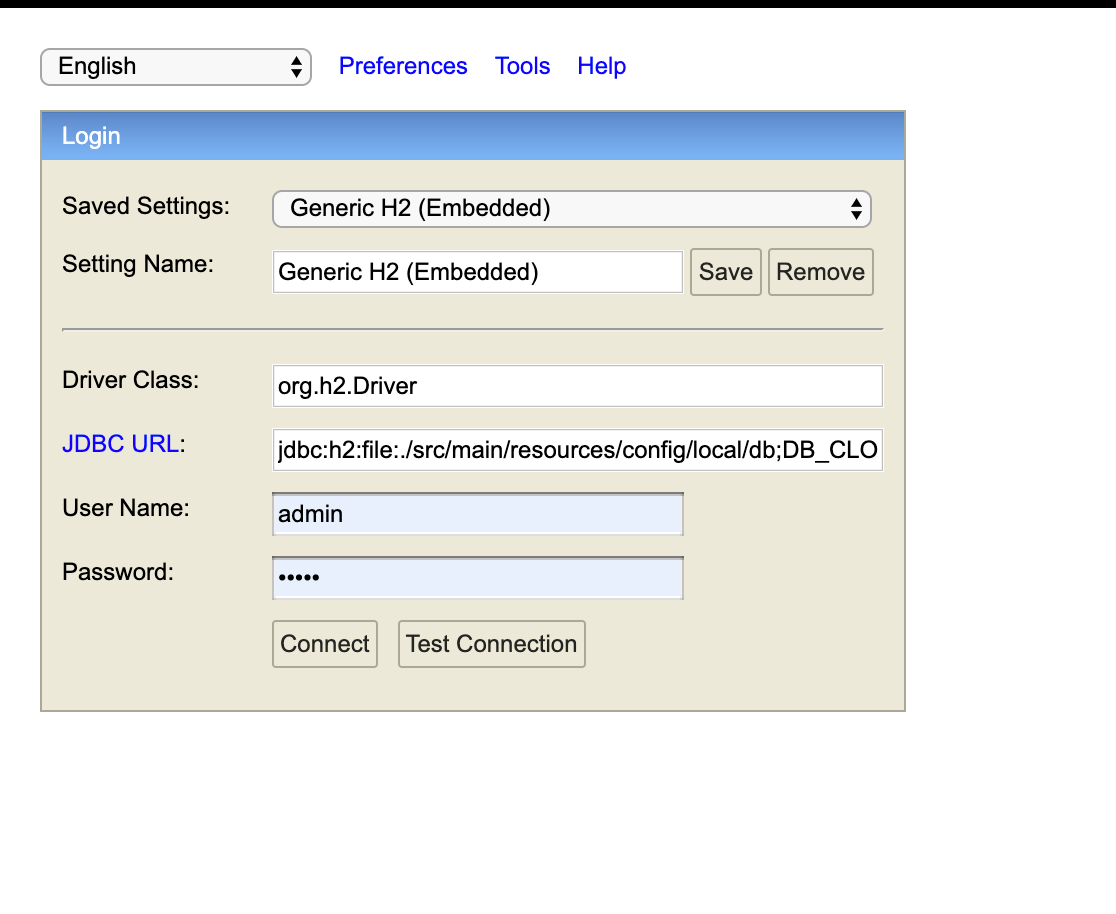Select the User Name field

click(477, 513)
